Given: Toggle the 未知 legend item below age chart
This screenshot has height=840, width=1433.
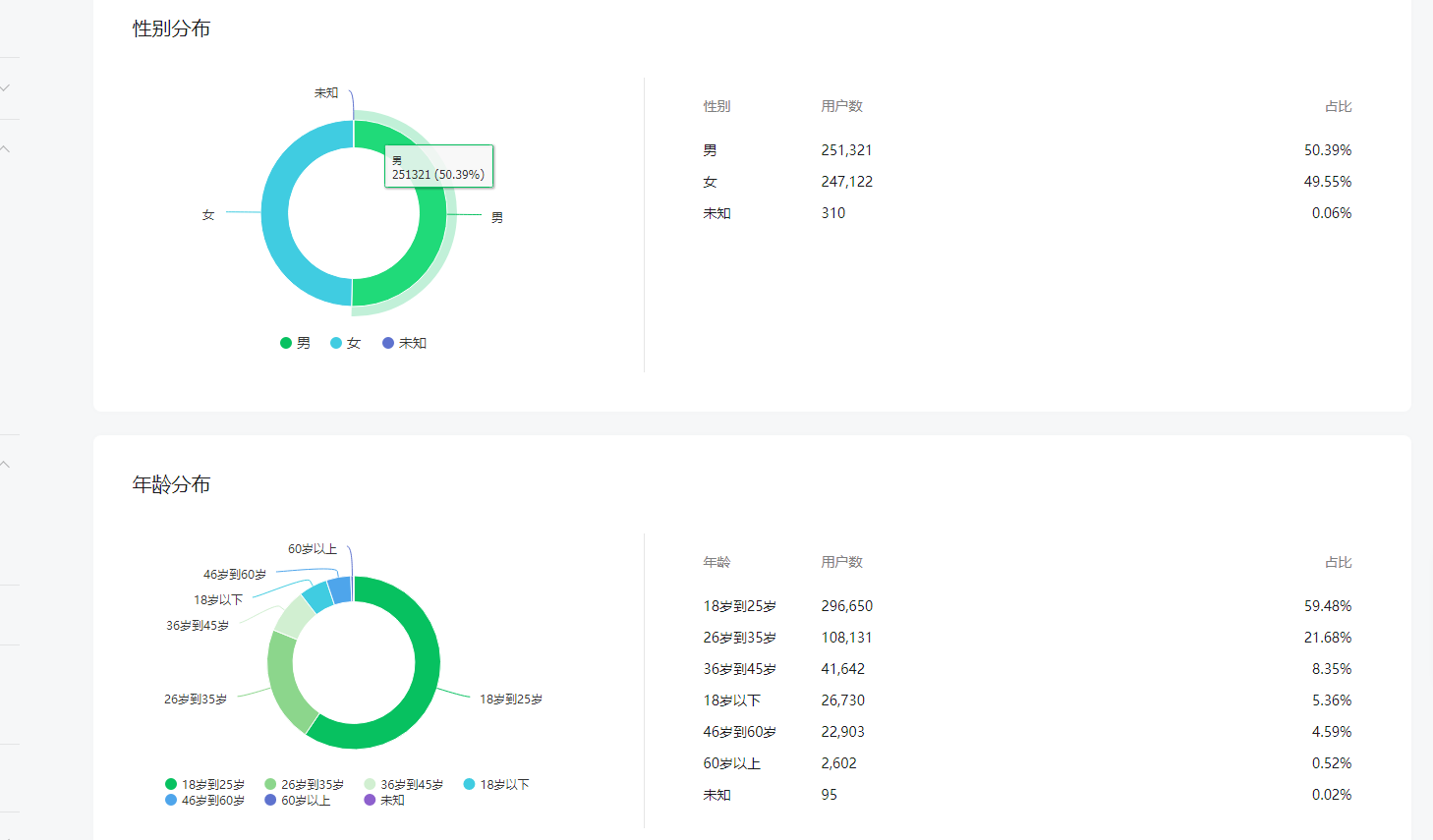Looking at the screenshot, I should 383,800.
